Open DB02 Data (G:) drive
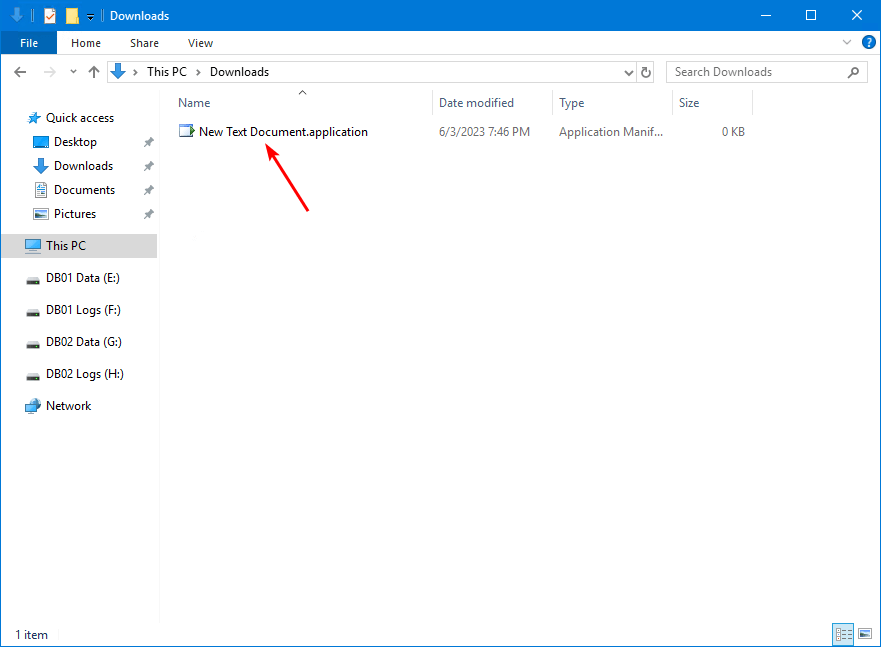The height and width of the screenshot is (647, 881). 84,342
